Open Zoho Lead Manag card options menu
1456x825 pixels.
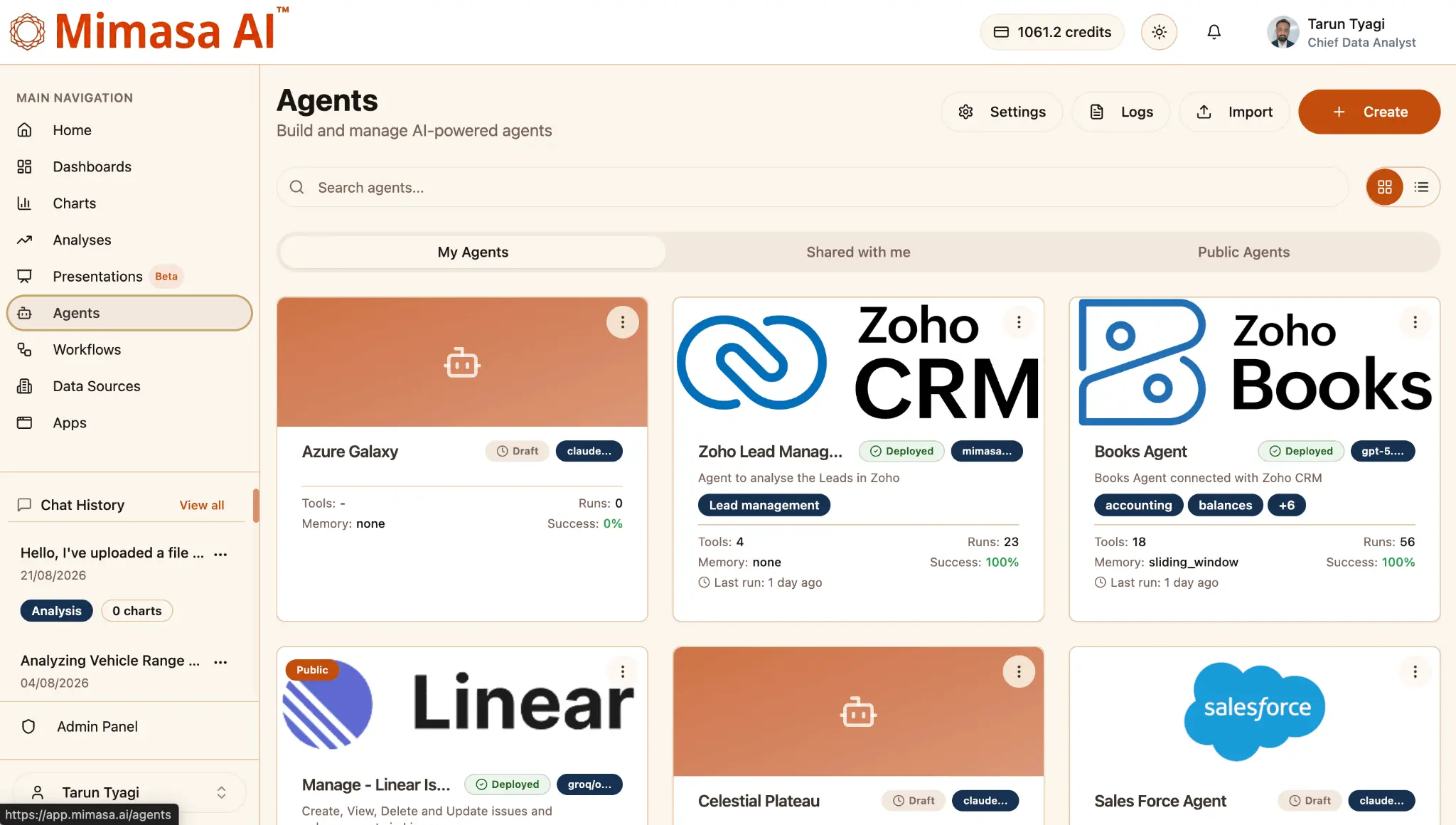point(1019,322)
